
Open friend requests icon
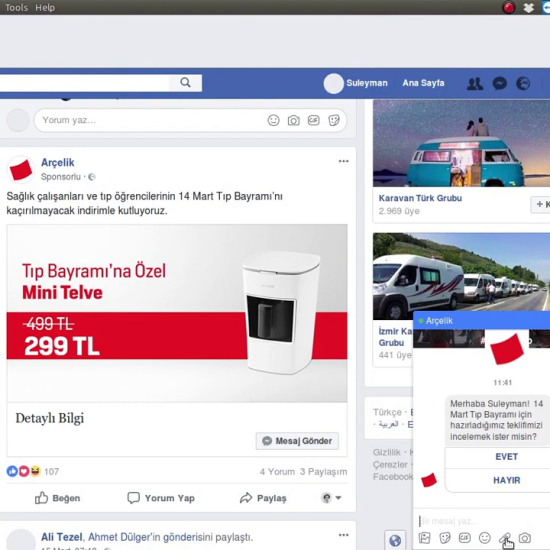click(x=475, y=83)
